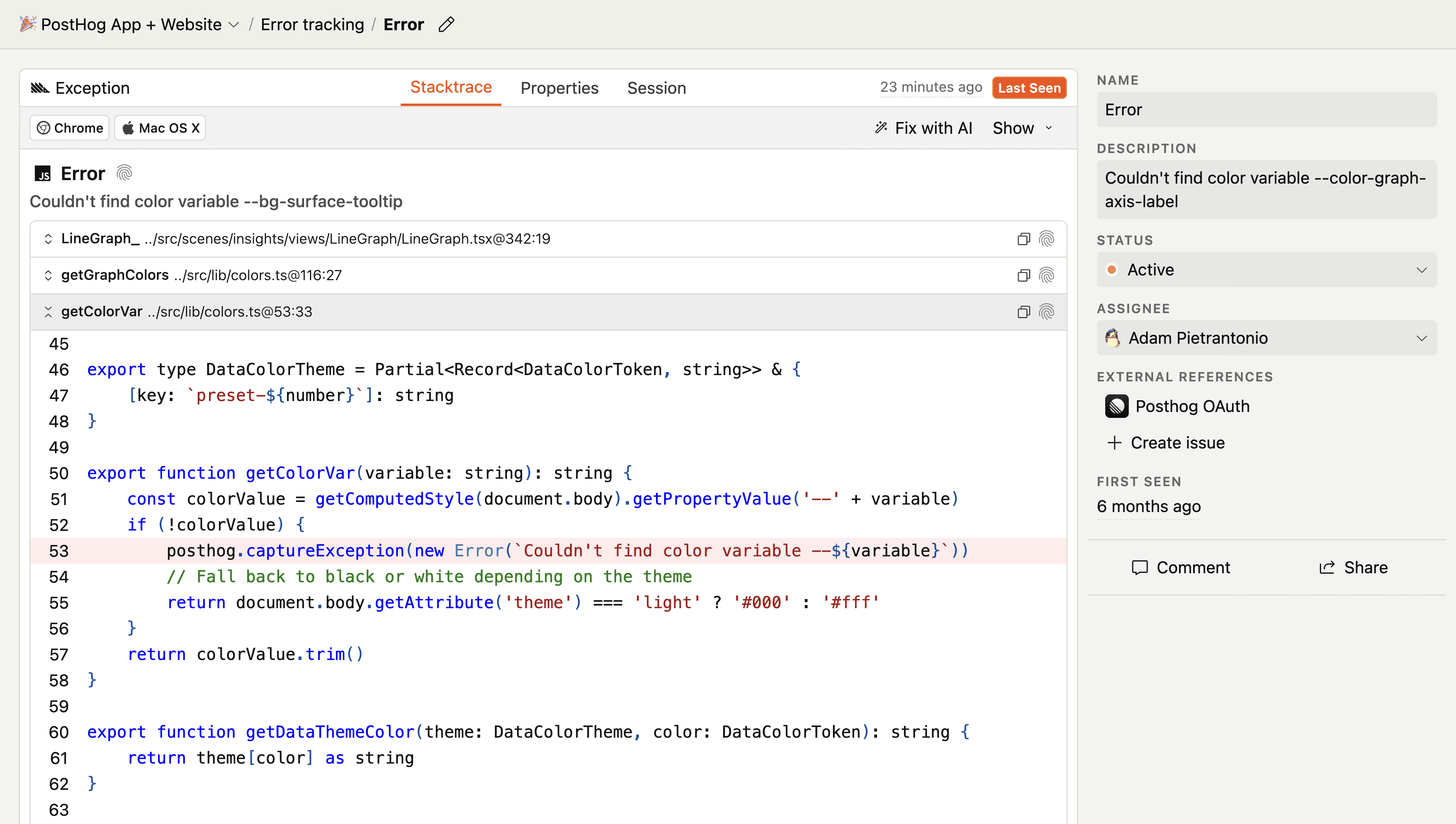This screenshot has width=1456, height=824.
Task: Click the Adam Pietrantonio avatar
Action: point(1113,338)
